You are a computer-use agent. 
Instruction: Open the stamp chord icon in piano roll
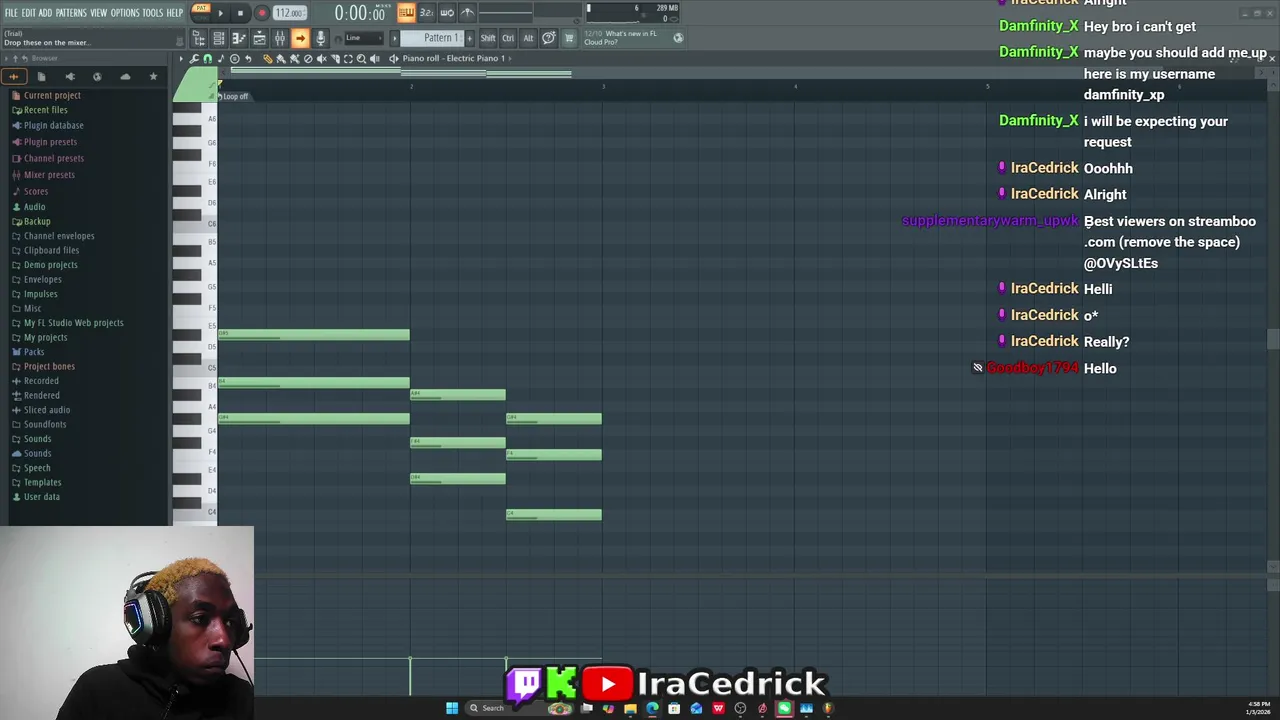(235, 59)
